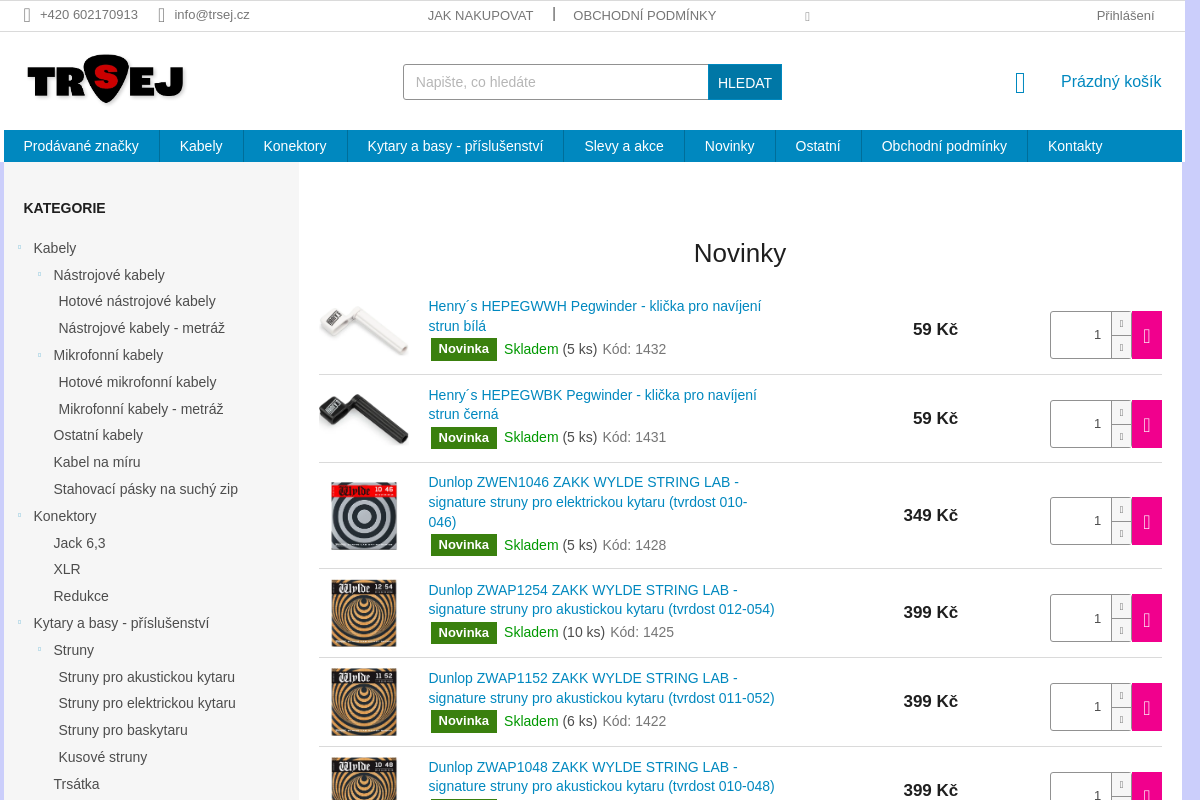Decrease quantity for HEPEGWWH Pegwinder
The width and height of the screenshot is (1200, 800).
[1121, 347]
